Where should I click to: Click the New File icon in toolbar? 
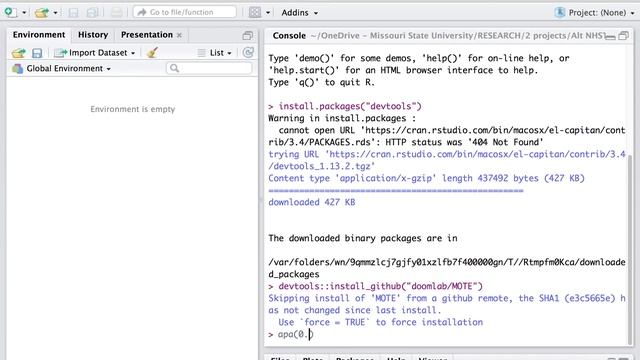click(10, 12)
